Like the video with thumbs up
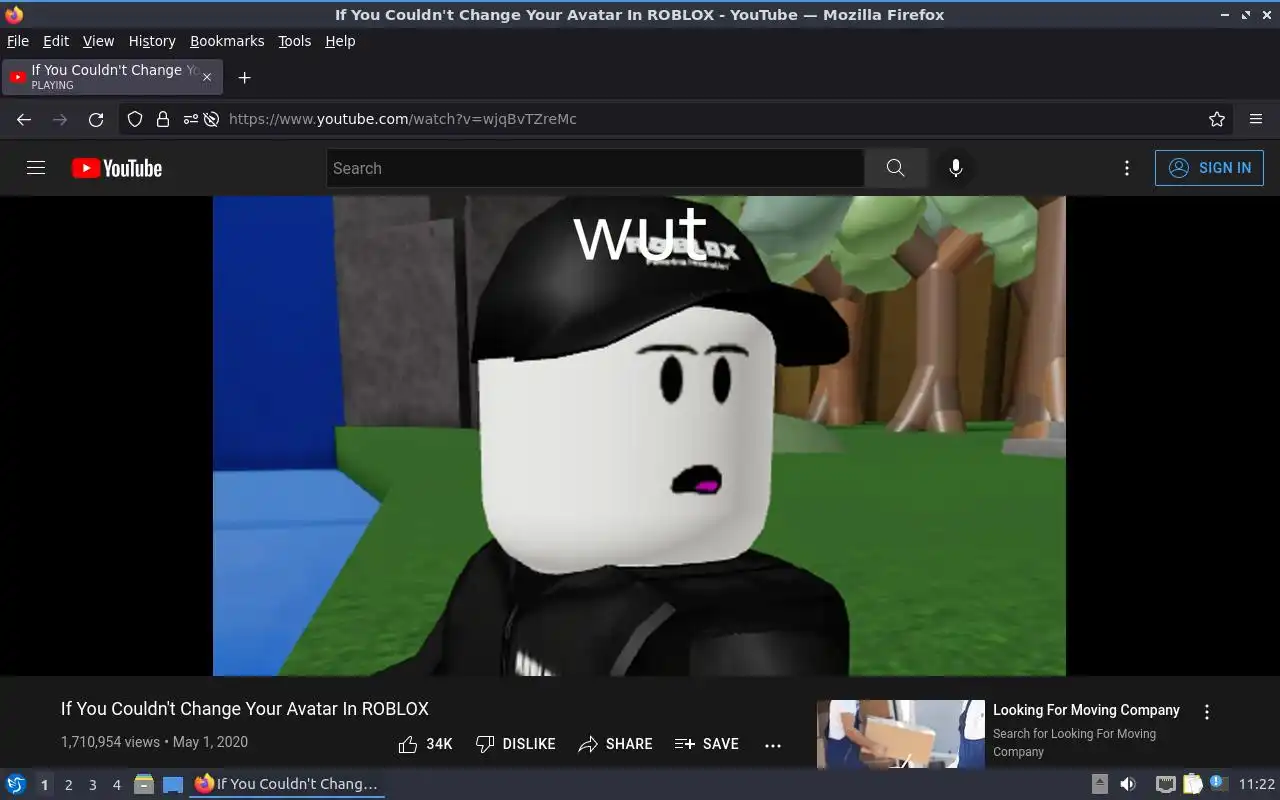This screenshot has height=800, width=1280. pyautogui.click(x=425, y=744)
